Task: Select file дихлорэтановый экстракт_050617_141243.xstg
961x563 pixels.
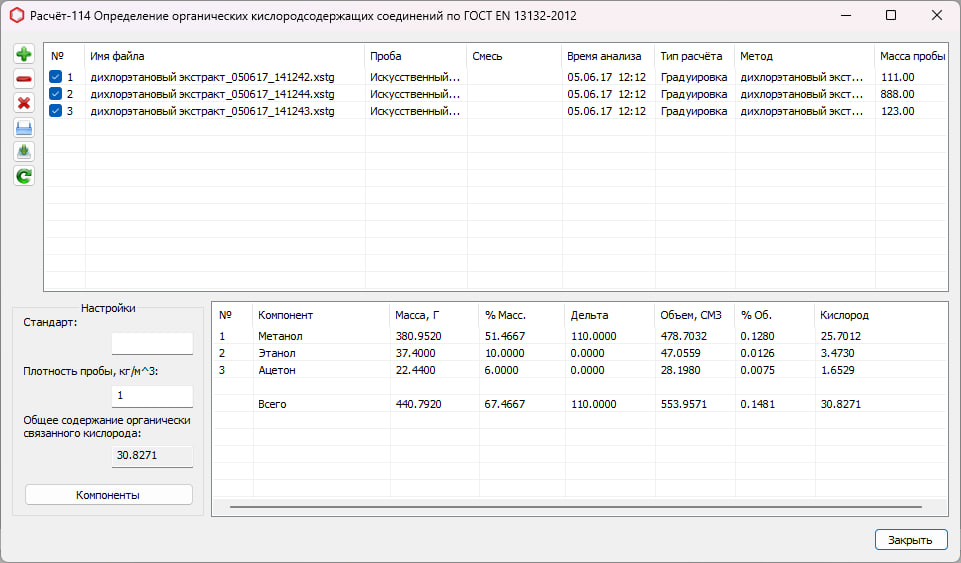Action: (x=212, y=111)
